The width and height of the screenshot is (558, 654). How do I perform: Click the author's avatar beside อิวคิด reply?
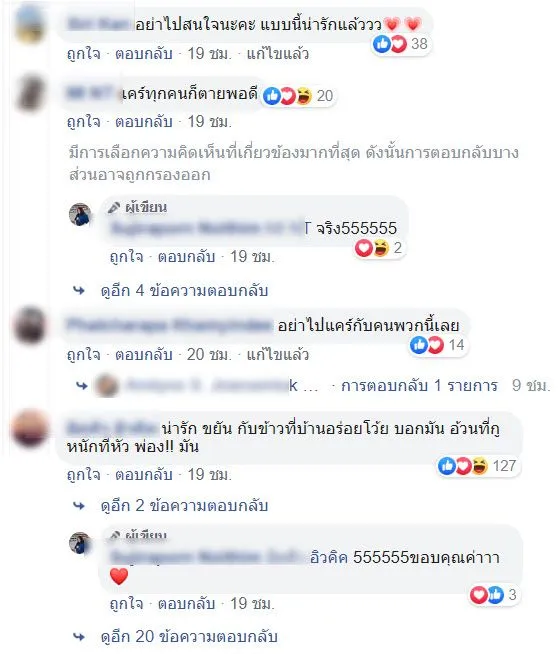80,543
